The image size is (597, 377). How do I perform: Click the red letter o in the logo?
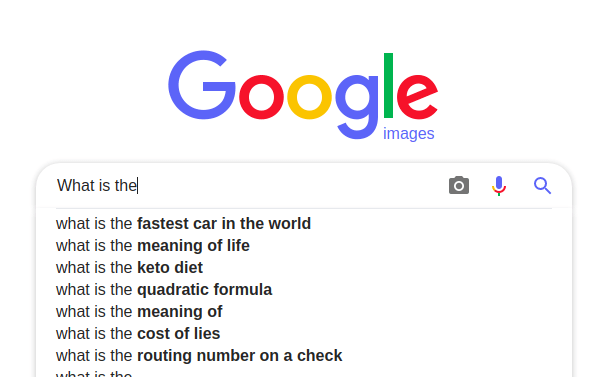(x=261, y=97)
